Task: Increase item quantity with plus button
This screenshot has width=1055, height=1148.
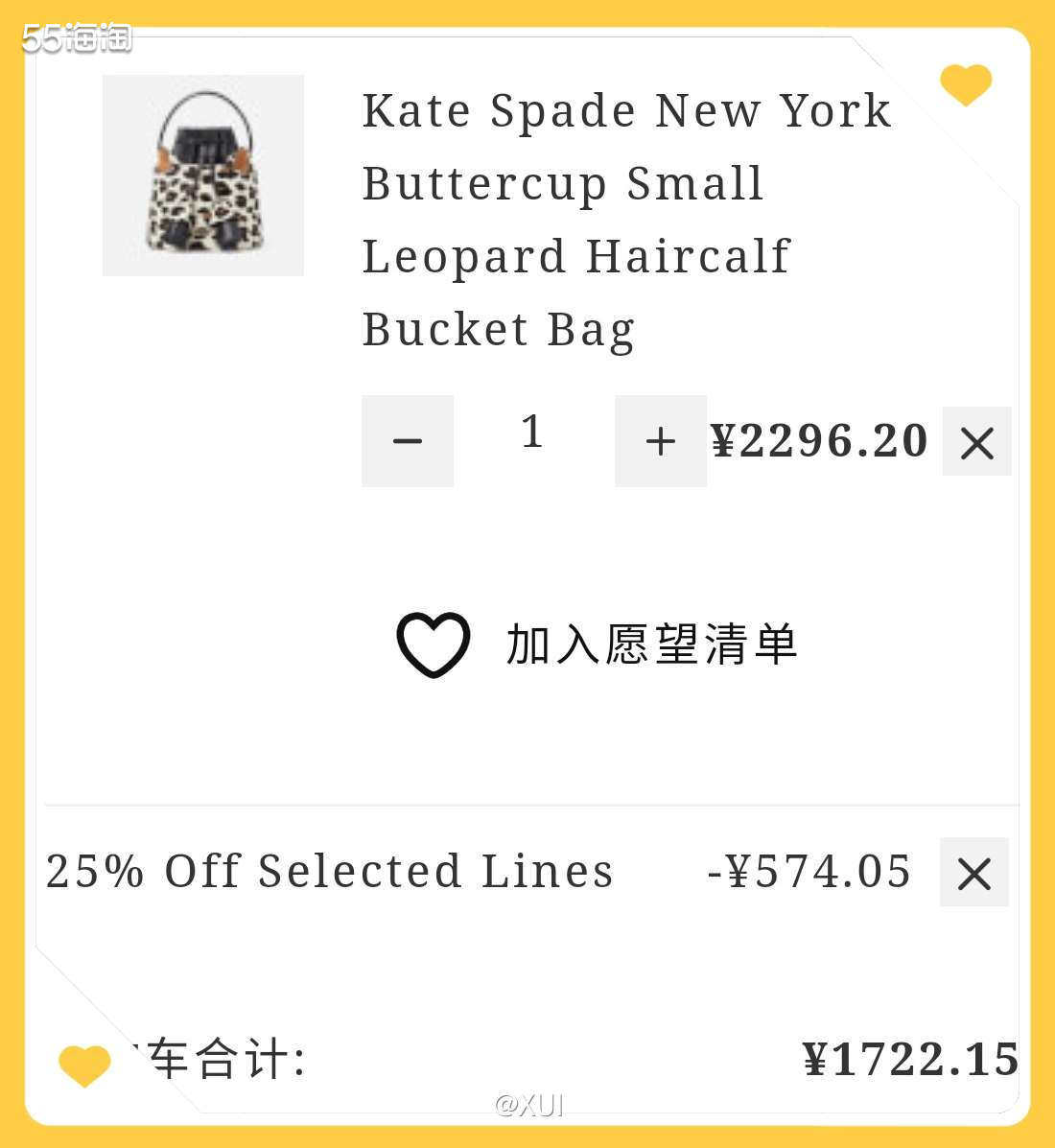Action: pos(660,441)
